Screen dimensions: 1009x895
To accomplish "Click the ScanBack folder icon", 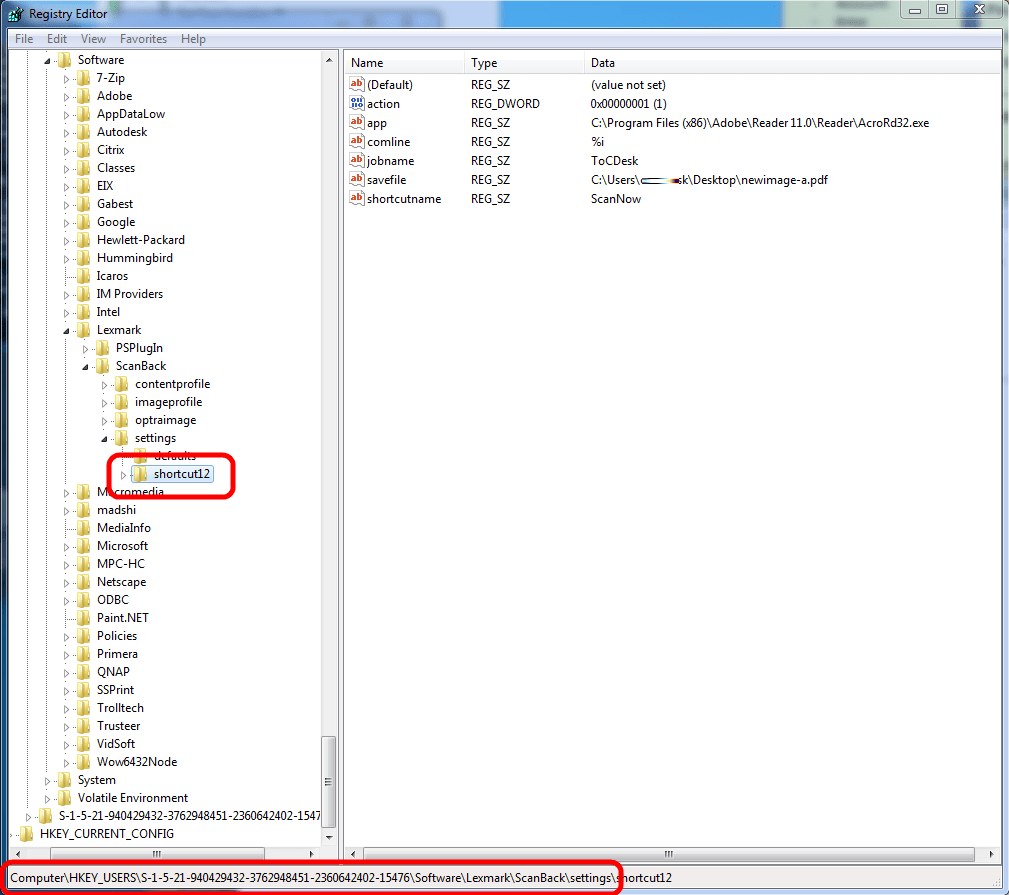I will (103, 366).
